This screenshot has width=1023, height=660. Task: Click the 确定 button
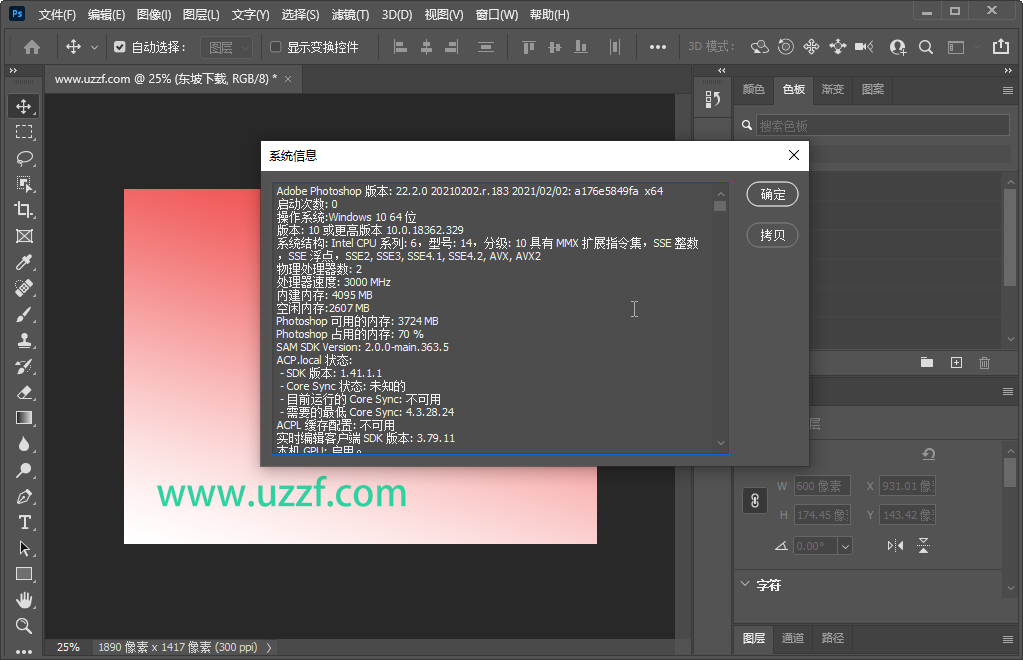pyautogui.click(x=772, y=194)
